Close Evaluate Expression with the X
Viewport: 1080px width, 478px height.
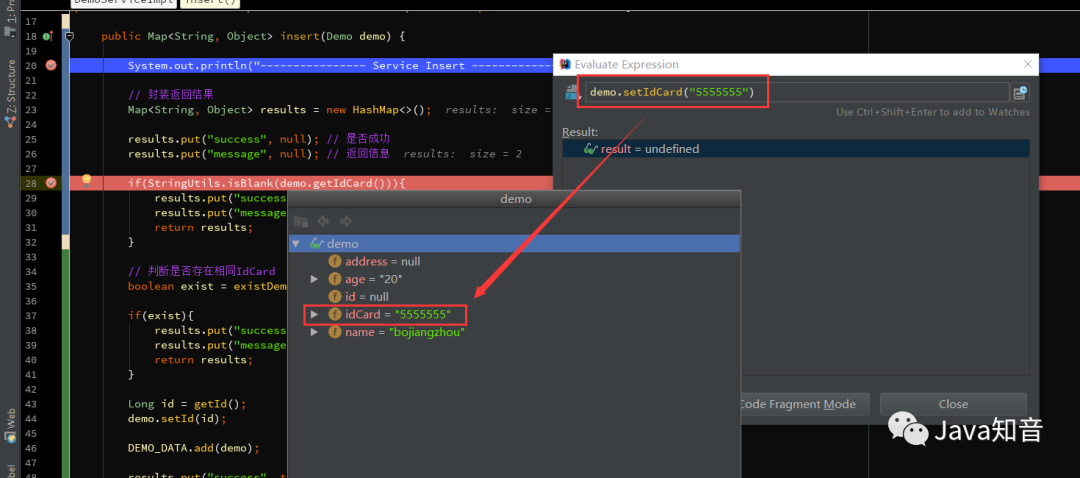pos(1028,64)
